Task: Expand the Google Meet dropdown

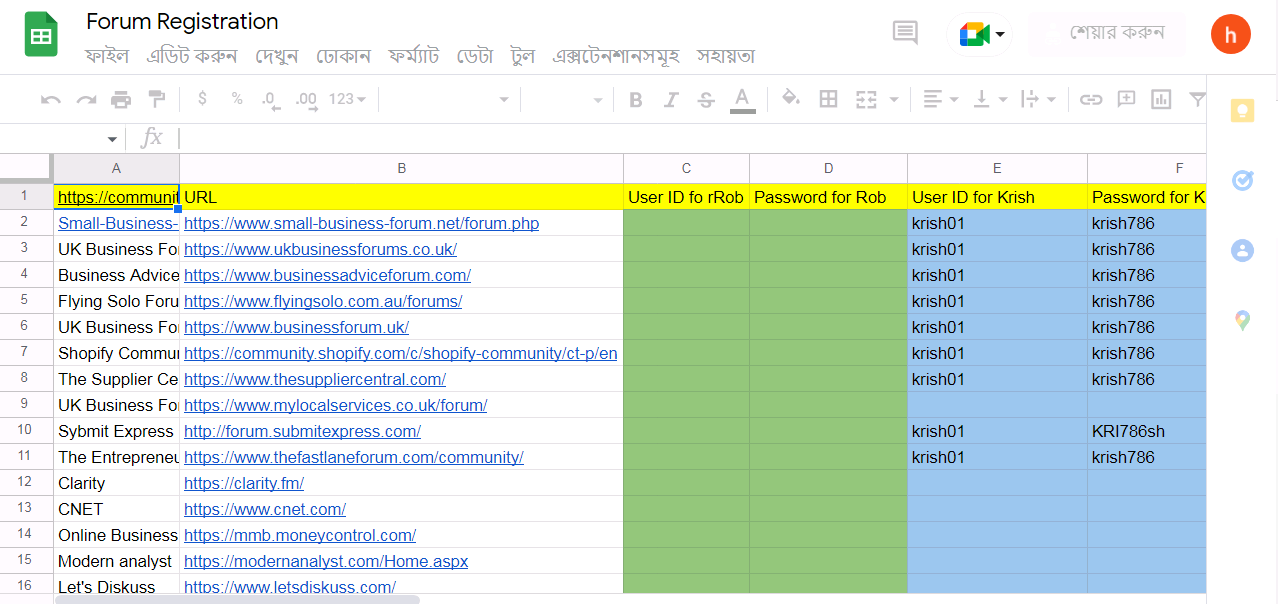Action: click(999, 34)
